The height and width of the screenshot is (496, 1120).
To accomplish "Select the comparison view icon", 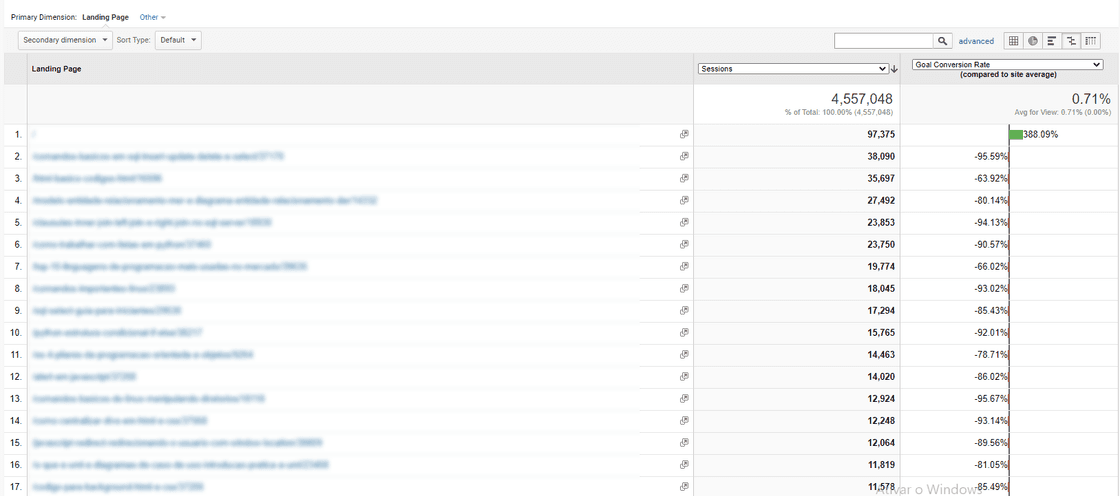I will click(1071, 41).
